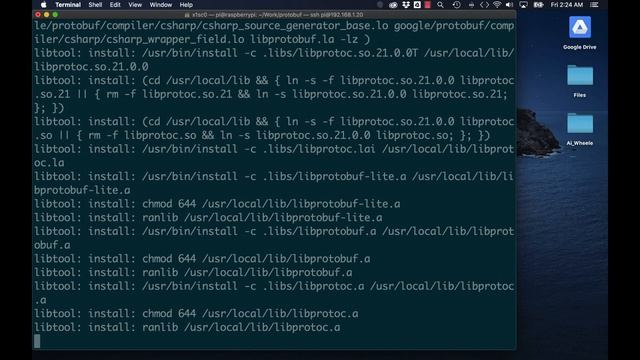
Task: Open the Edit menu
Action: click(115, 5)
